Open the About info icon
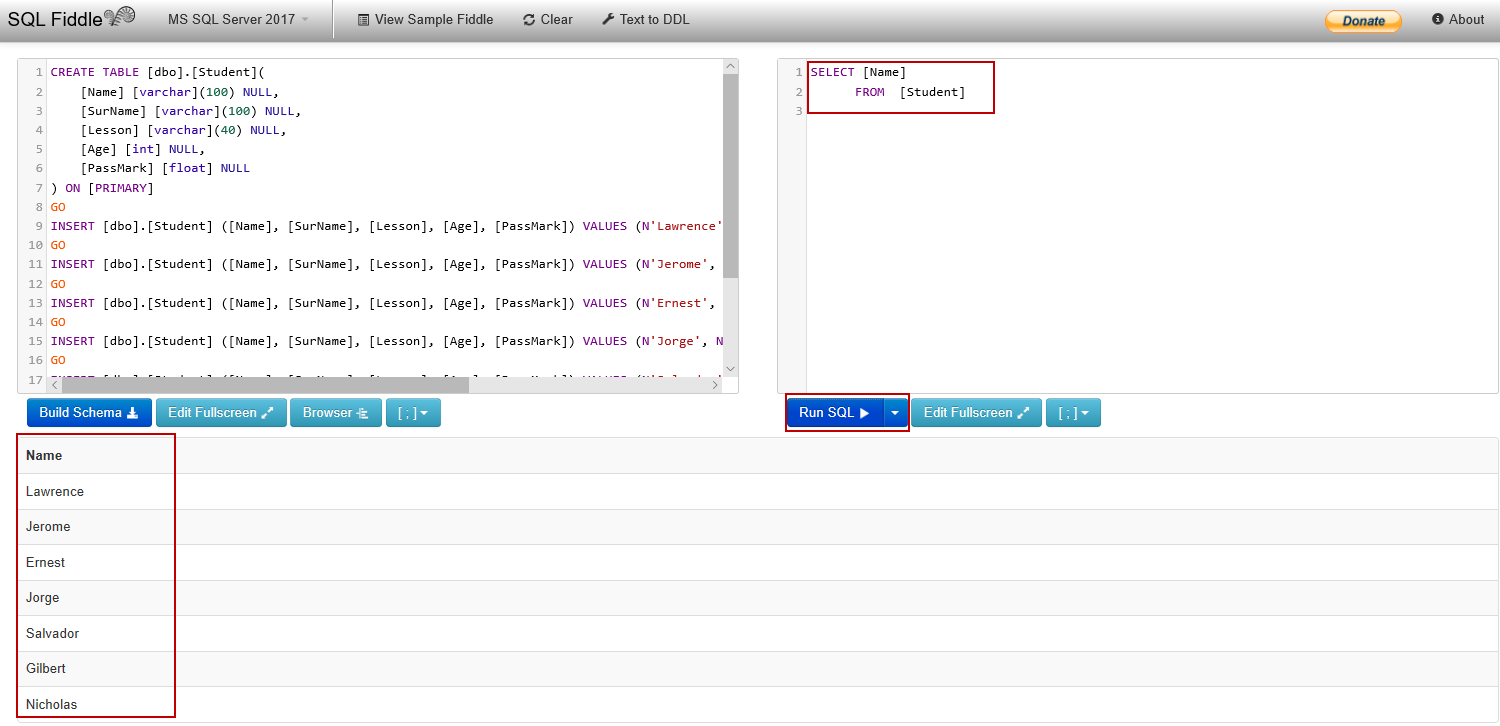 tap(1437, 18)
